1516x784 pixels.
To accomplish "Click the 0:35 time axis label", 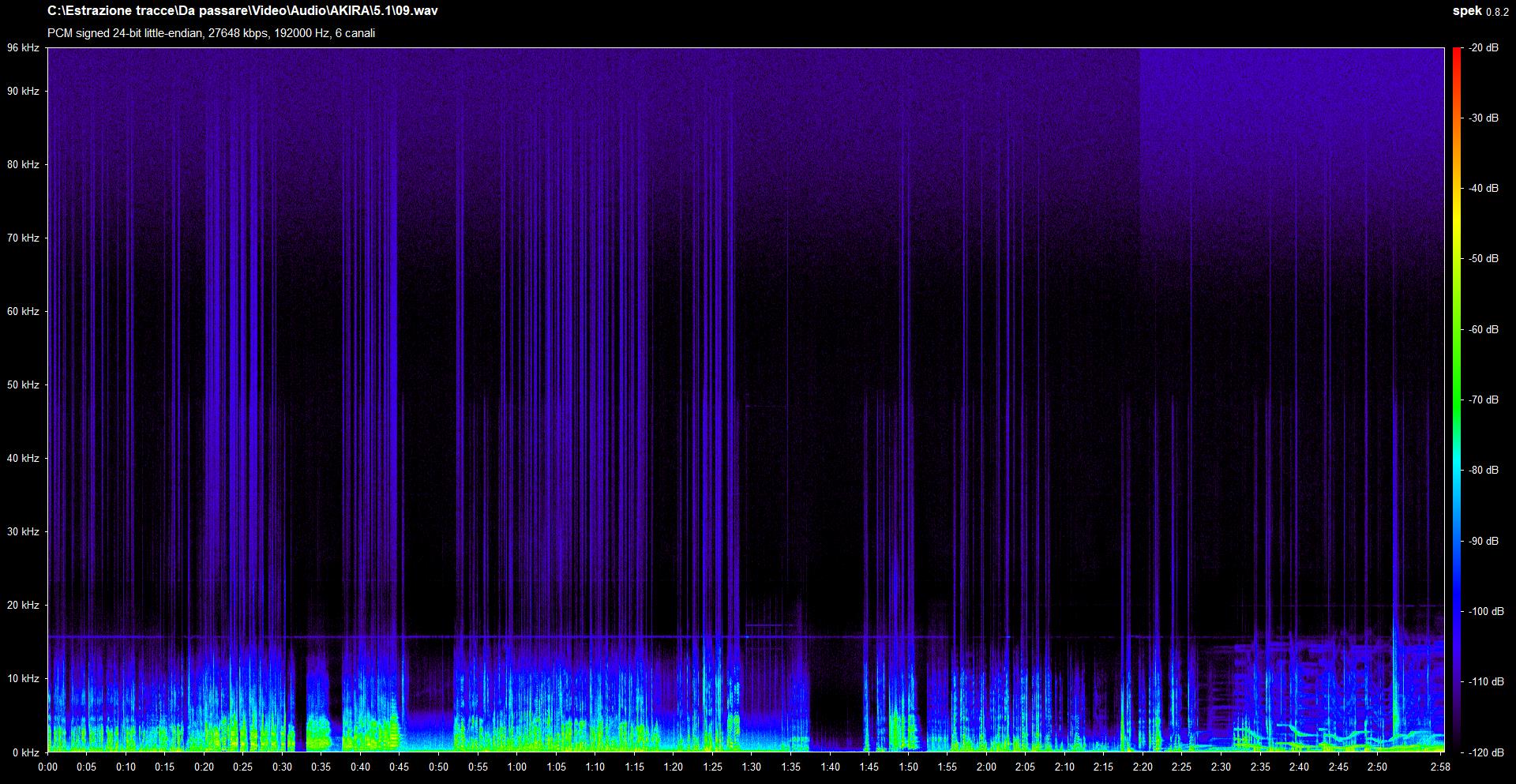I will coord(321,767).
